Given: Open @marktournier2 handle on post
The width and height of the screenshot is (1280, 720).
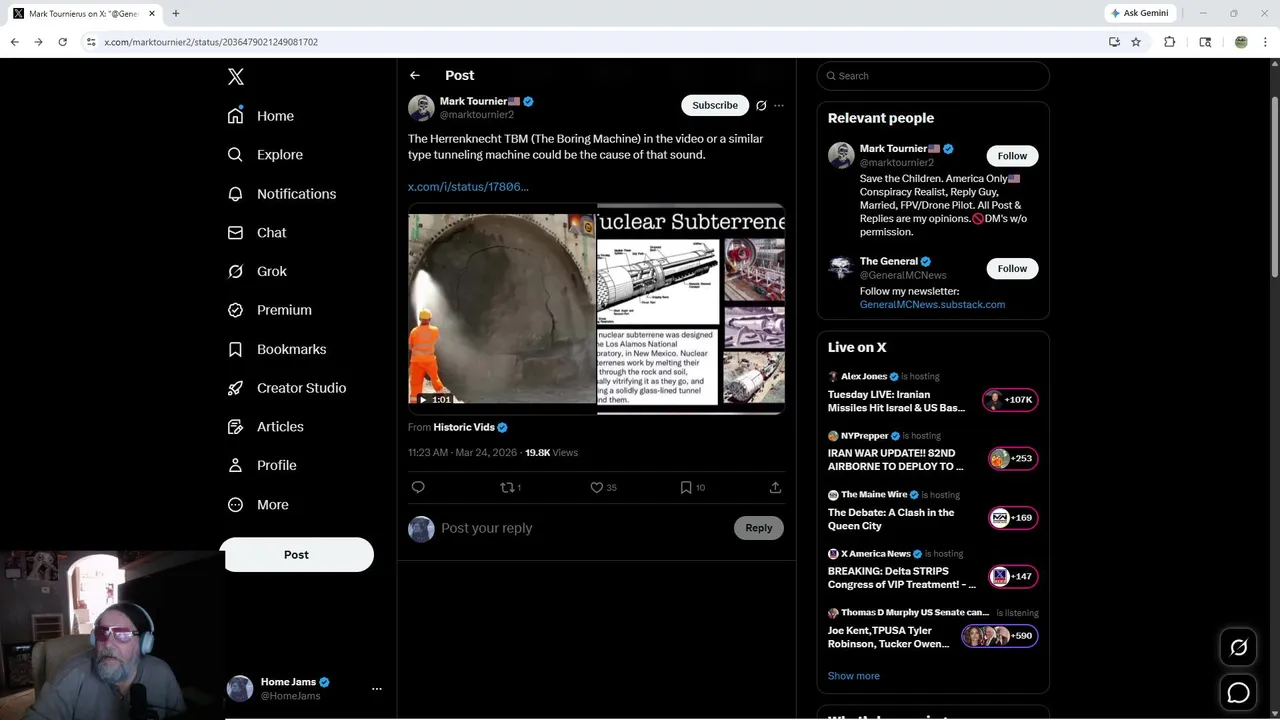Looking at the screenshot, I should [x=477, y=115].
